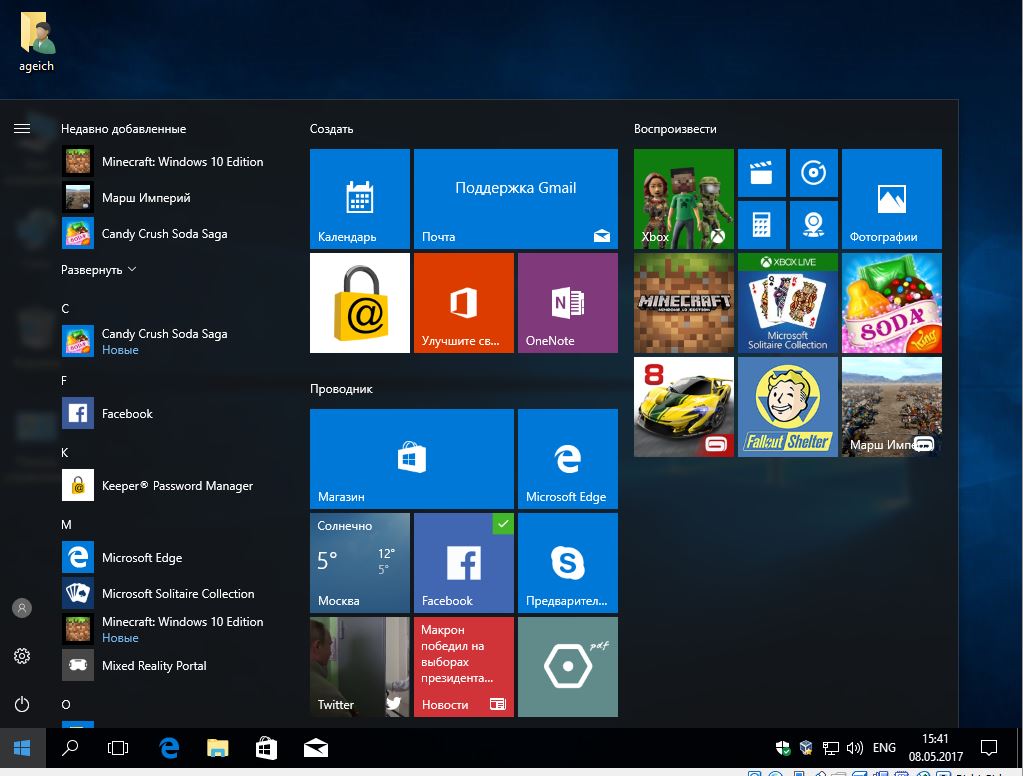
Task: Open the Skype Preview tile
Action: (568, 563)
